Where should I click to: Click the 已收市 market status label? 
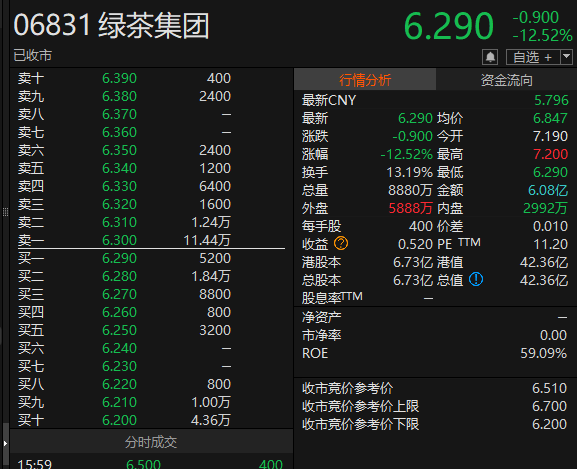click(33, 56)
